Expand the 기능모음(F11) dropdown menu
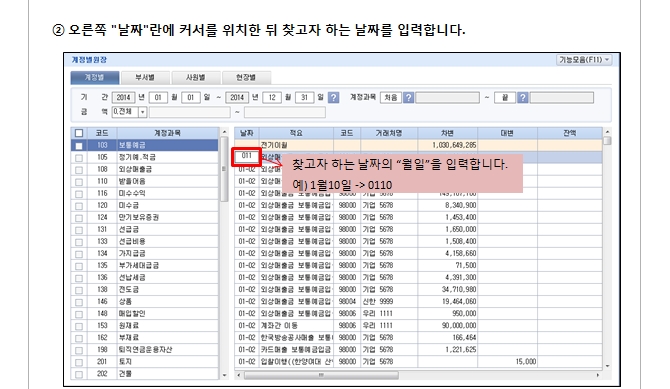The image size is (670, 389). 584,60
